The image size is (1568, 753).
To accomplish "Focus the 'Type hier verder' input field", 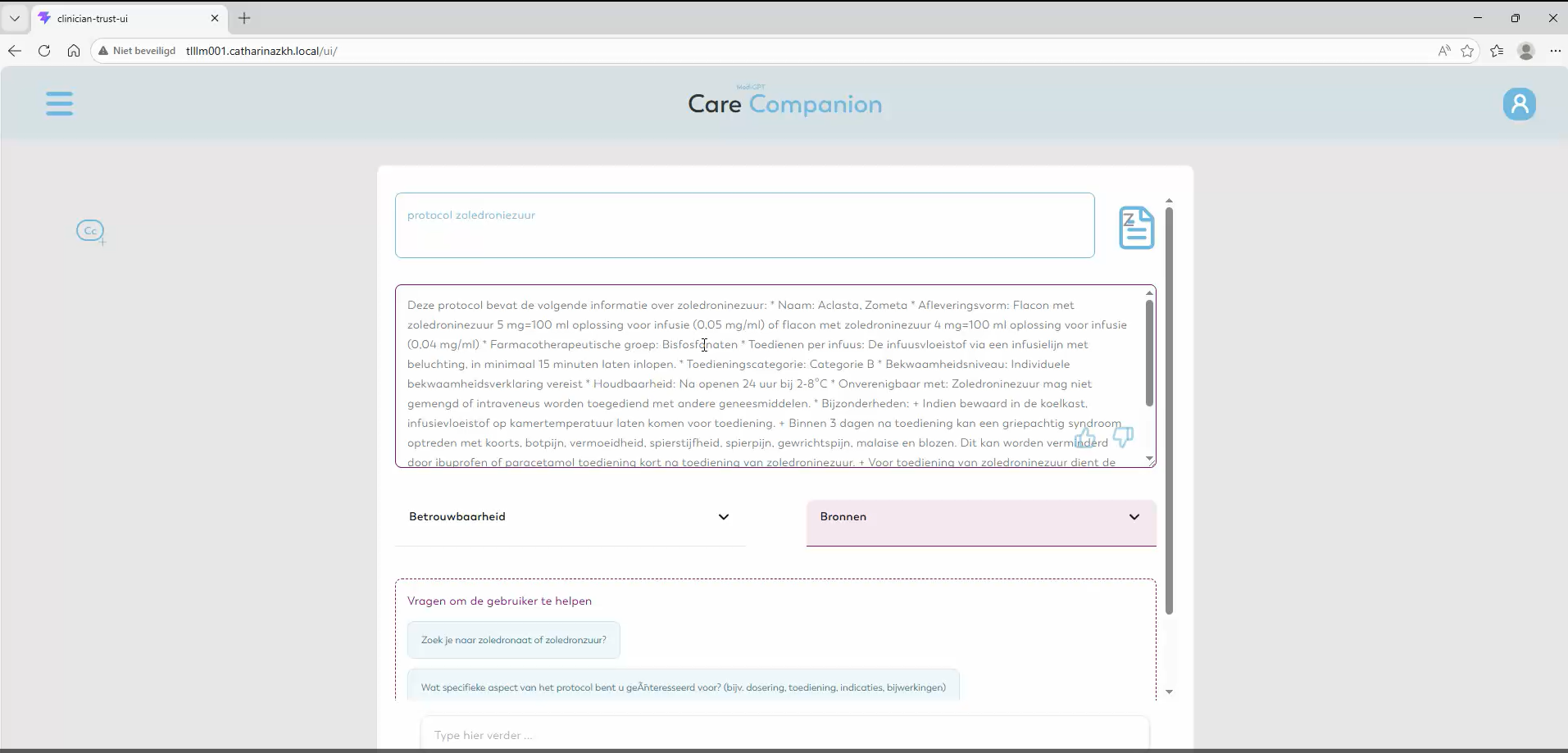I will click(x=785, y=735).
